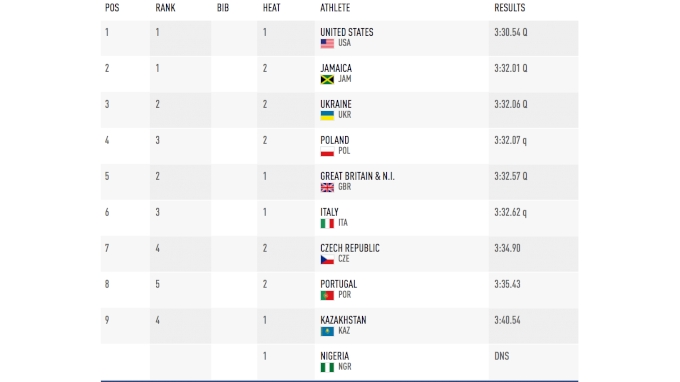Click the ATHLETE column header

tap(335, 8)
